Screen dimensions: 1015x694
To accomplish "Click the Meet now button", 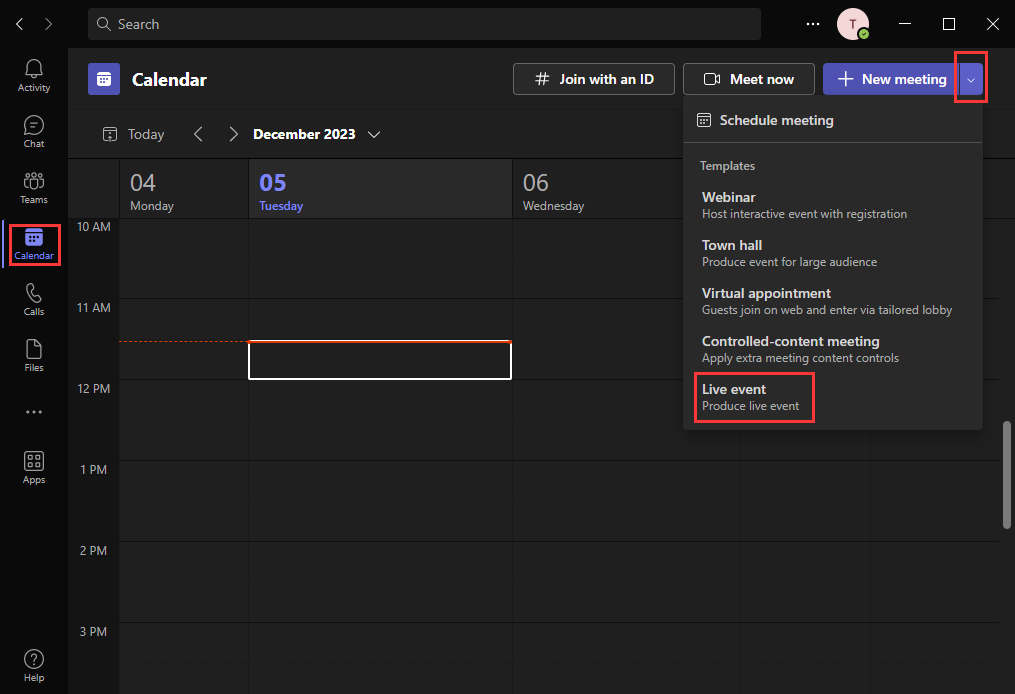I will tap(748, 78).
